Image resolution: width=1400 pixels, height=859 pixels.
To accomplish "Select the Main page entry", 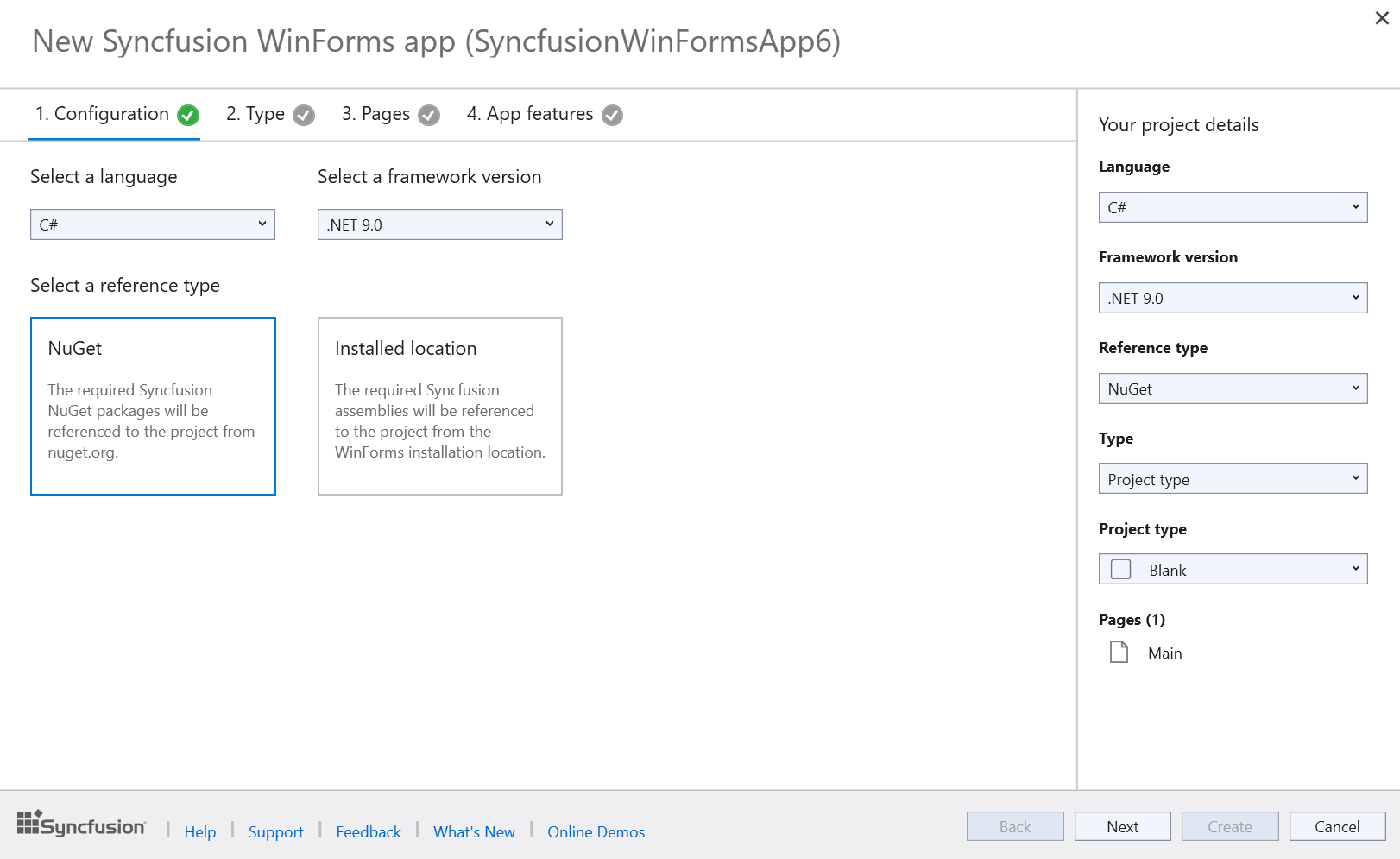I will pyautogui.click(x=1164, y=654).
